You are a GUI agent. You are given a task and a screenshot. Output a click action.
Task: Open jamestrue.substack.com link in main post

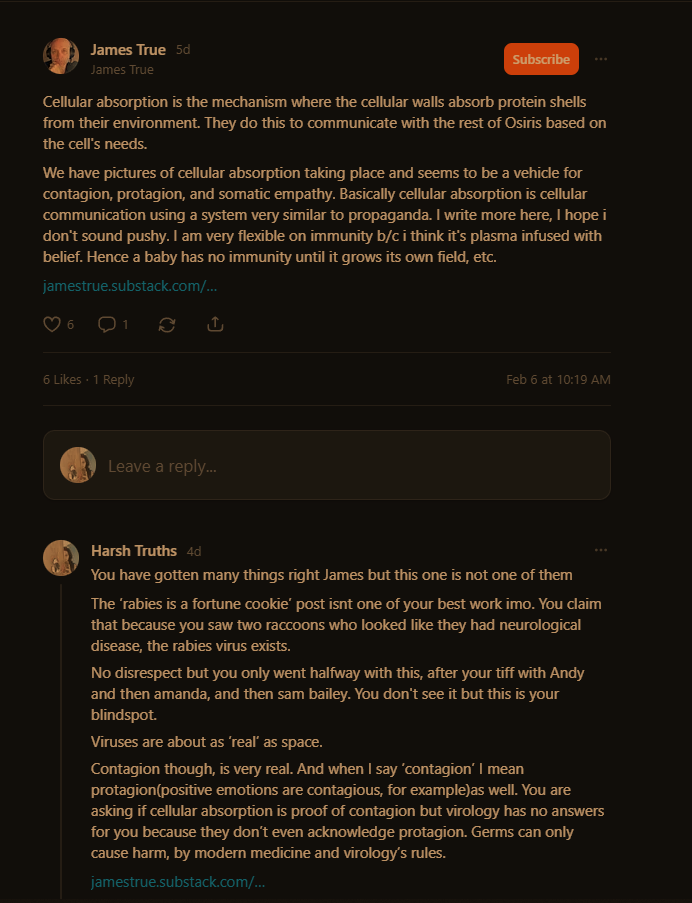click(x=130, y=286)
